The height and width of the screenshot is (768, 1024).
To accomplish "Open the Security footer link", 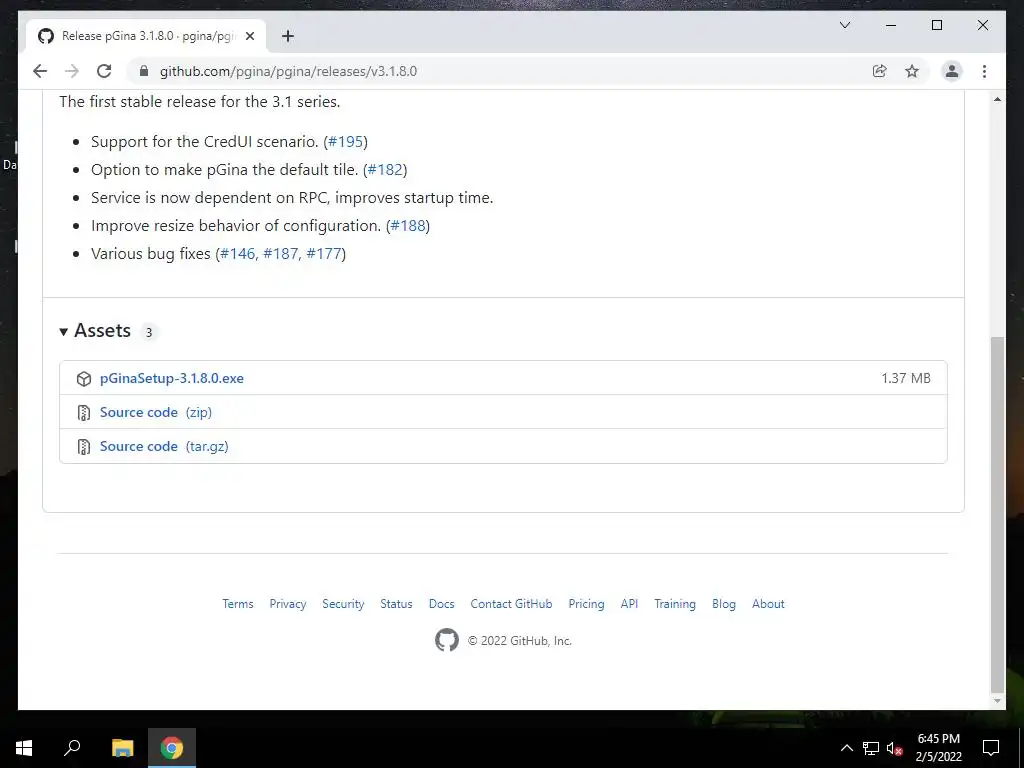I will point(343,604).
